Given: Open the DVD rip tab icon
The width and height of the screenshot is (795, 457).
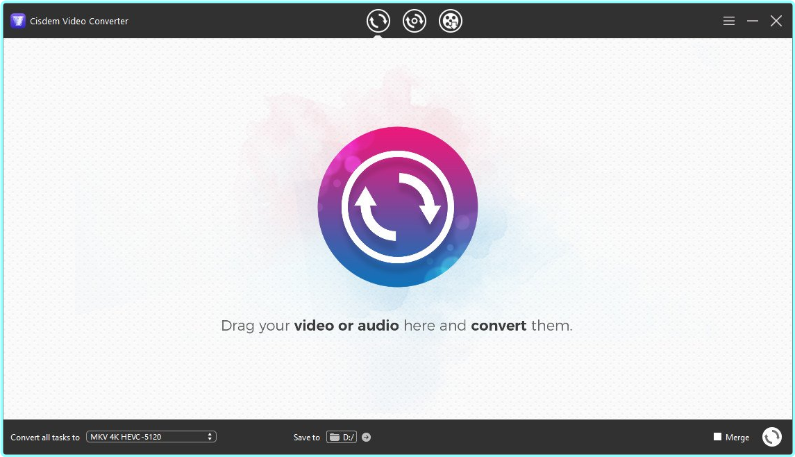Looking at the screenshot, I should [451, 21].
